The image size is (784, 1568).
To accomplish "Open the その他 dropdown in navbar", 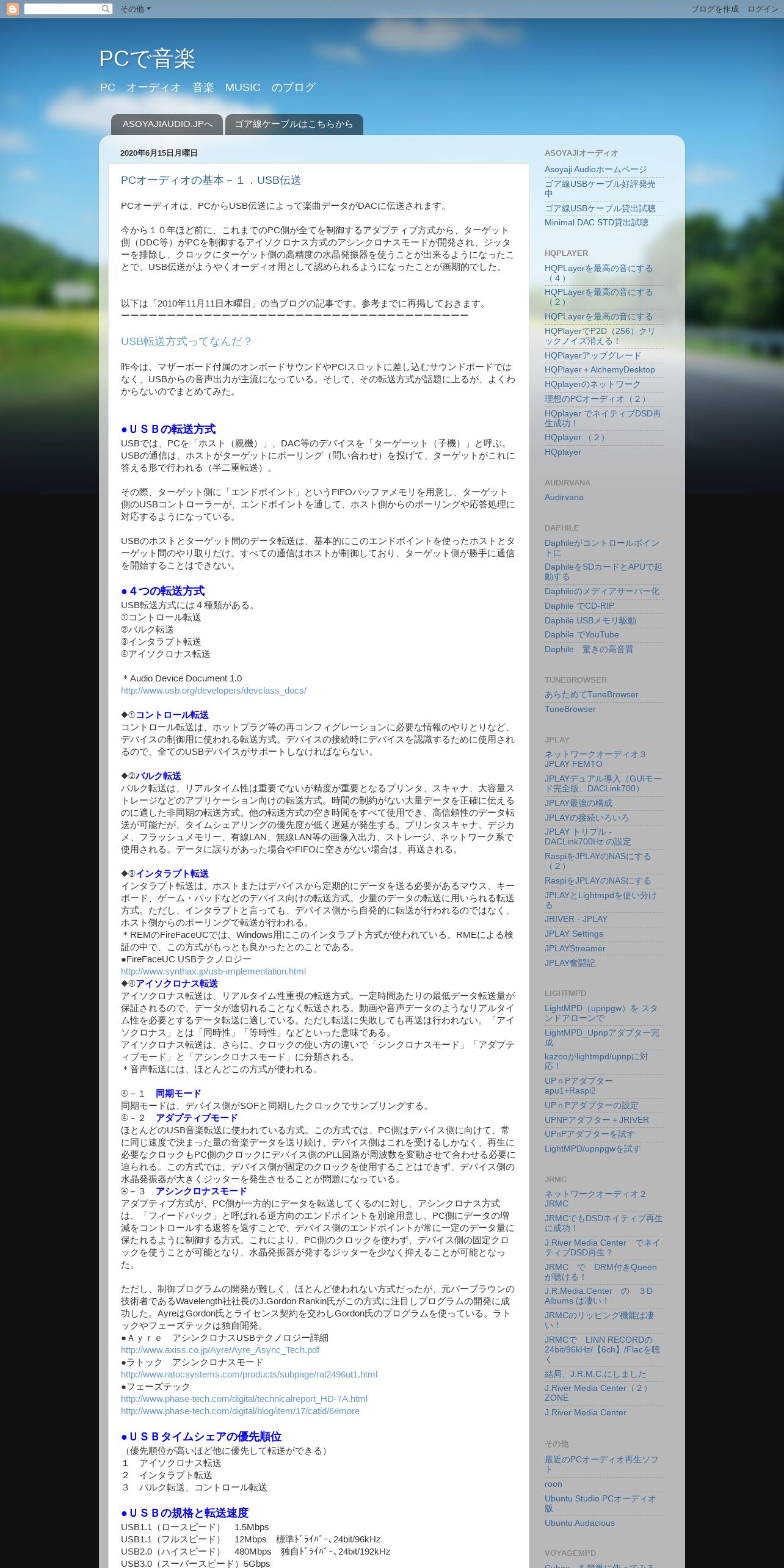I will pyautogui.click(x=135, y=9).
